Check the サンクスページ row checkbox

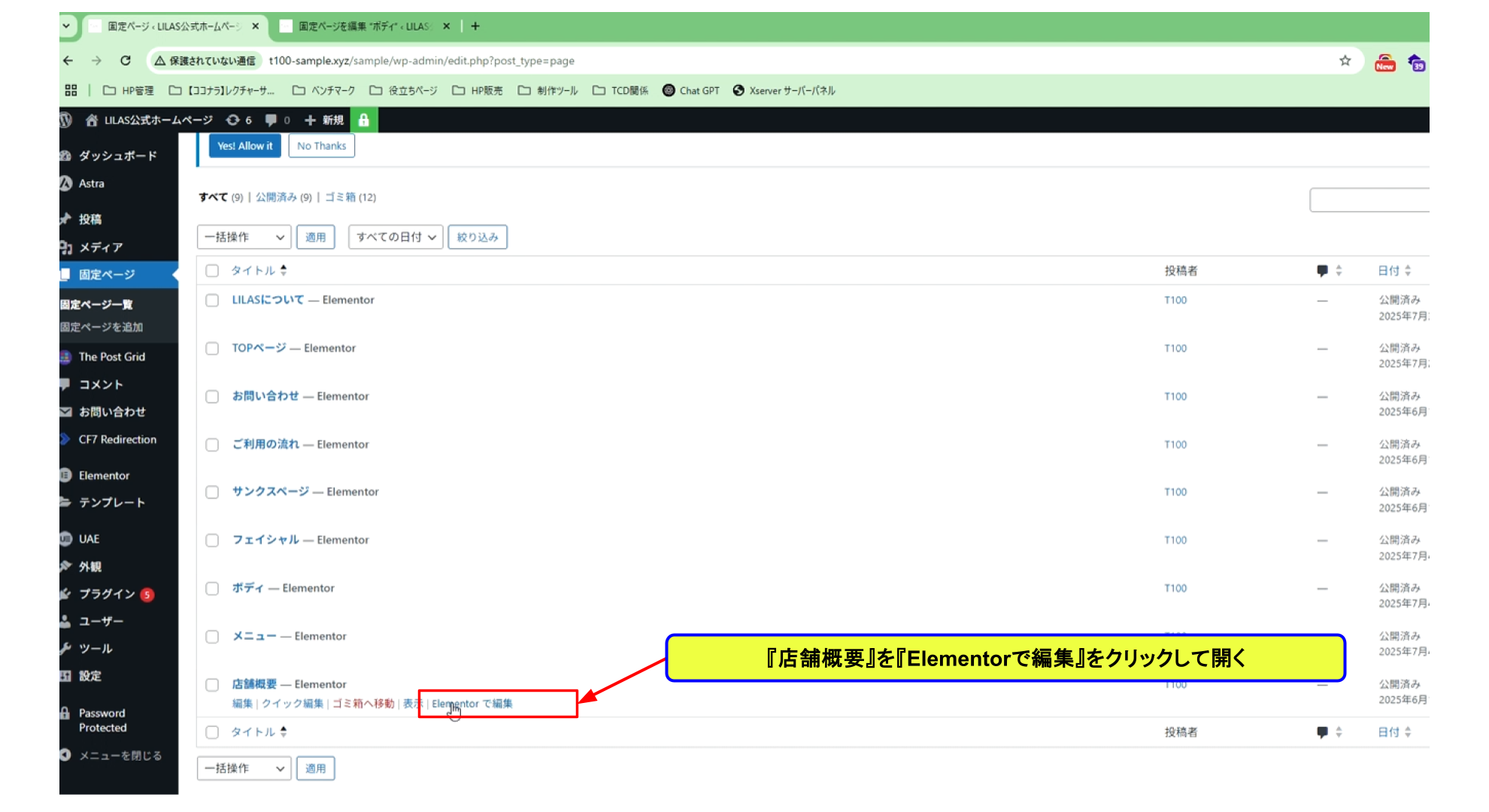pos(212,492)
